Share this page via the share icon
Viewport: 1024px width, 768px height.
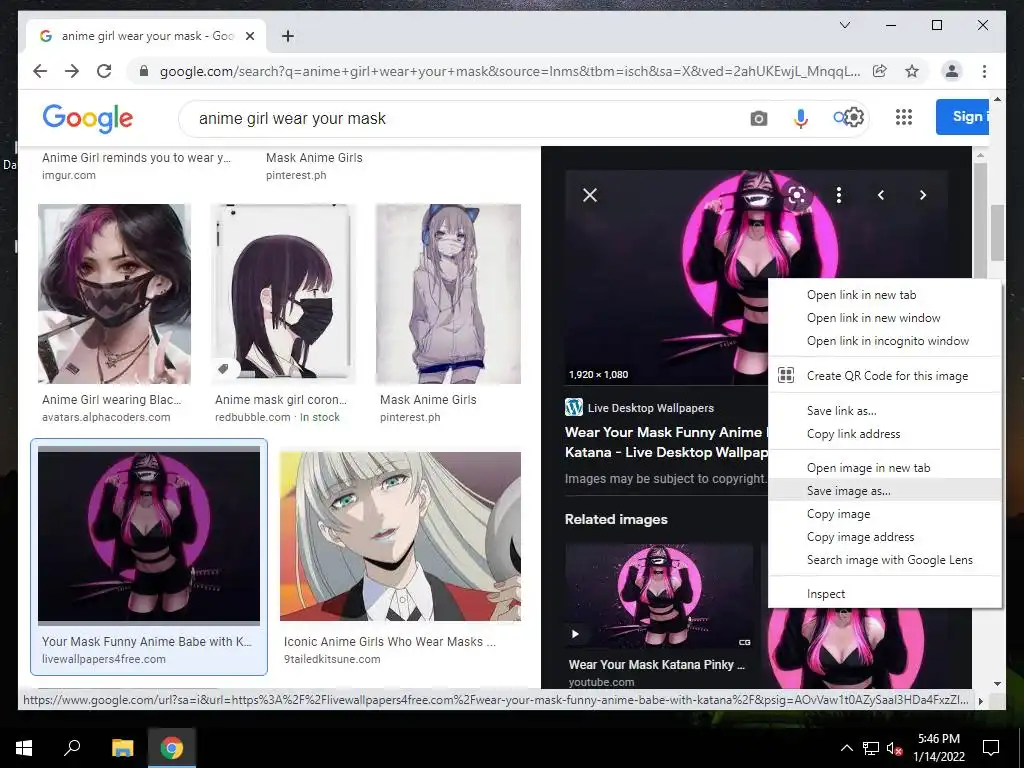pos(880,71)
